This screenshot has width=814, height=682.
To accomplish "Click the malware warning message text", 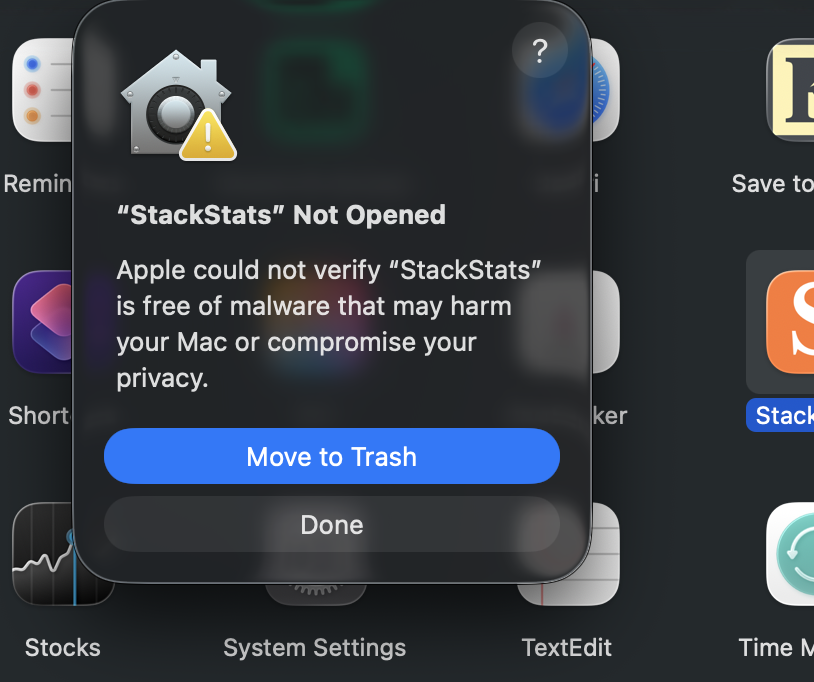I will pos(330,323).
